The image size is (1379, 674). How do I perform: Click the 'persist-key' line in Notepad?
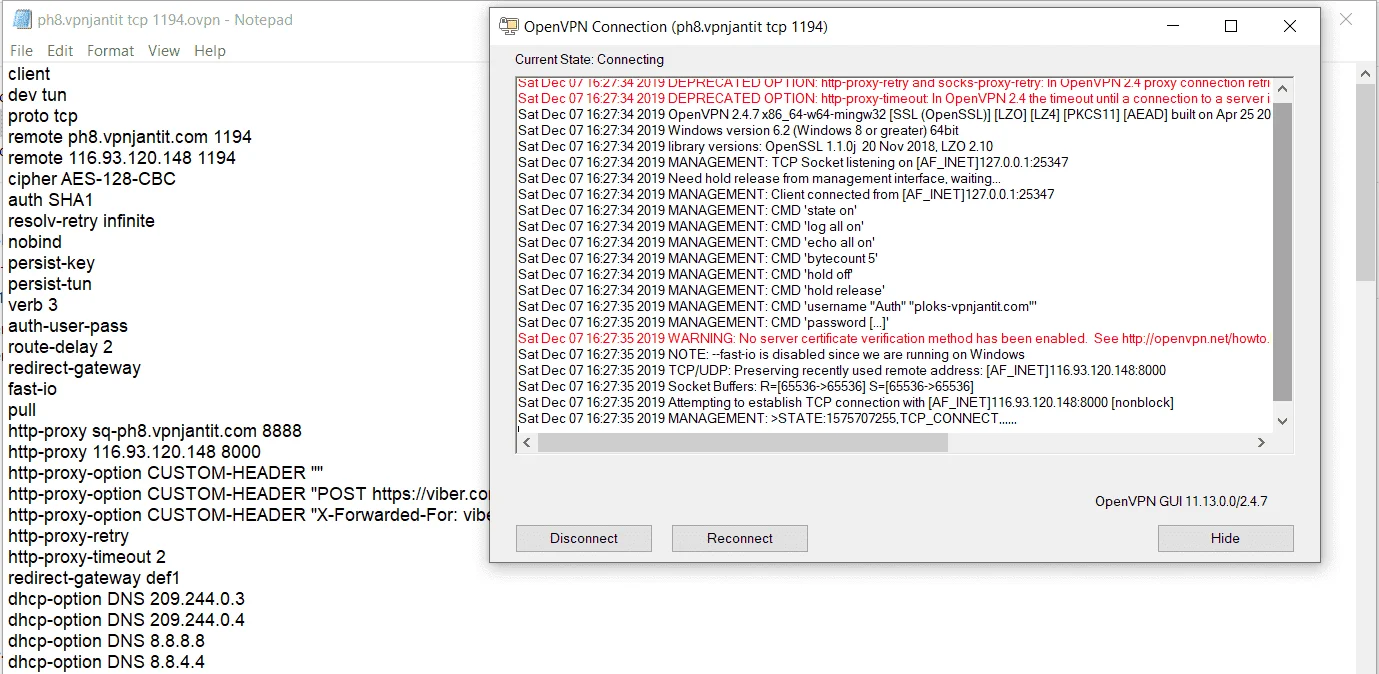[51, 263]
